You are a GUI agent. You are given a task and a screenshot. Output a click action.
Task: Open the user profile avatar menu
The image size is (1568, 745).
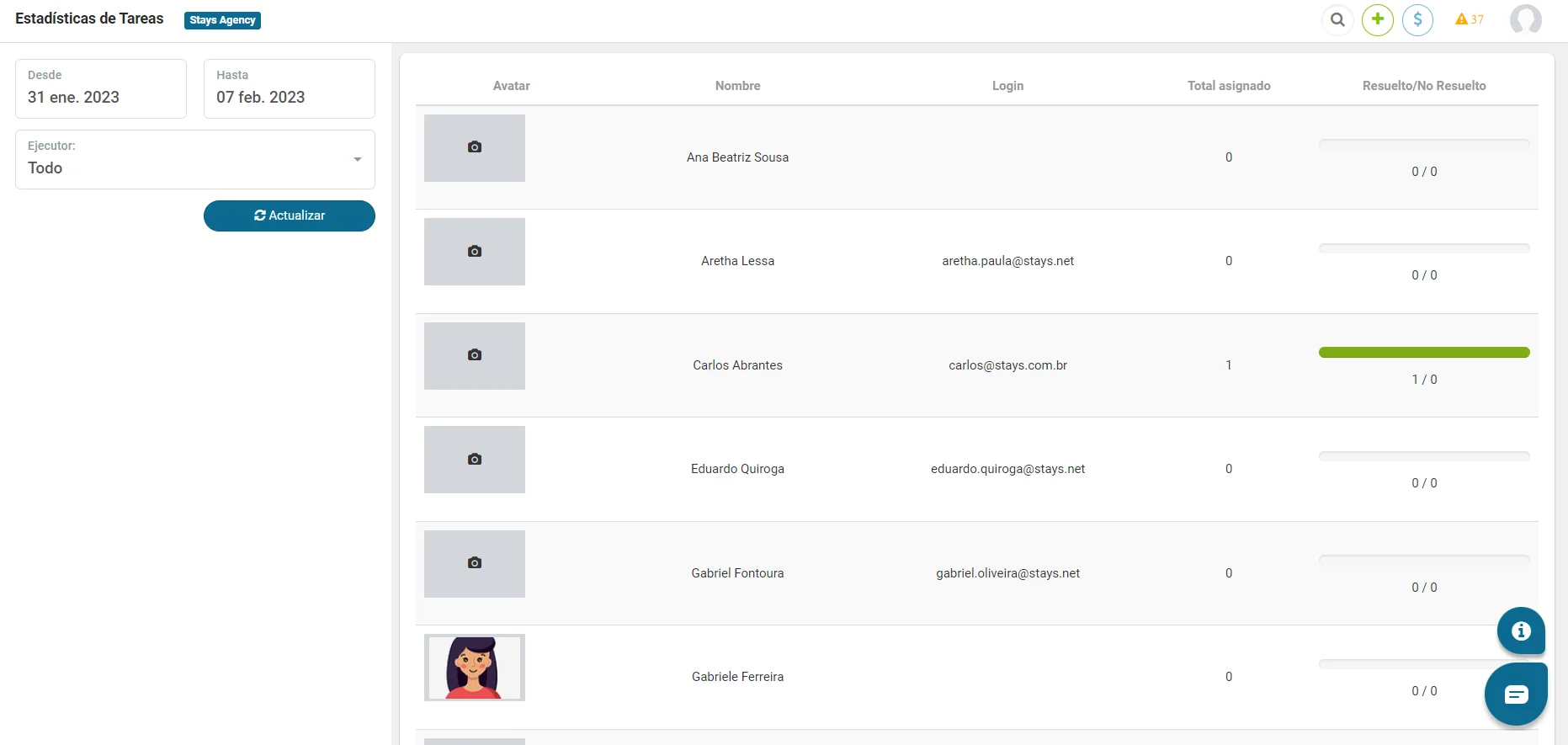[x=1526, y=19]
